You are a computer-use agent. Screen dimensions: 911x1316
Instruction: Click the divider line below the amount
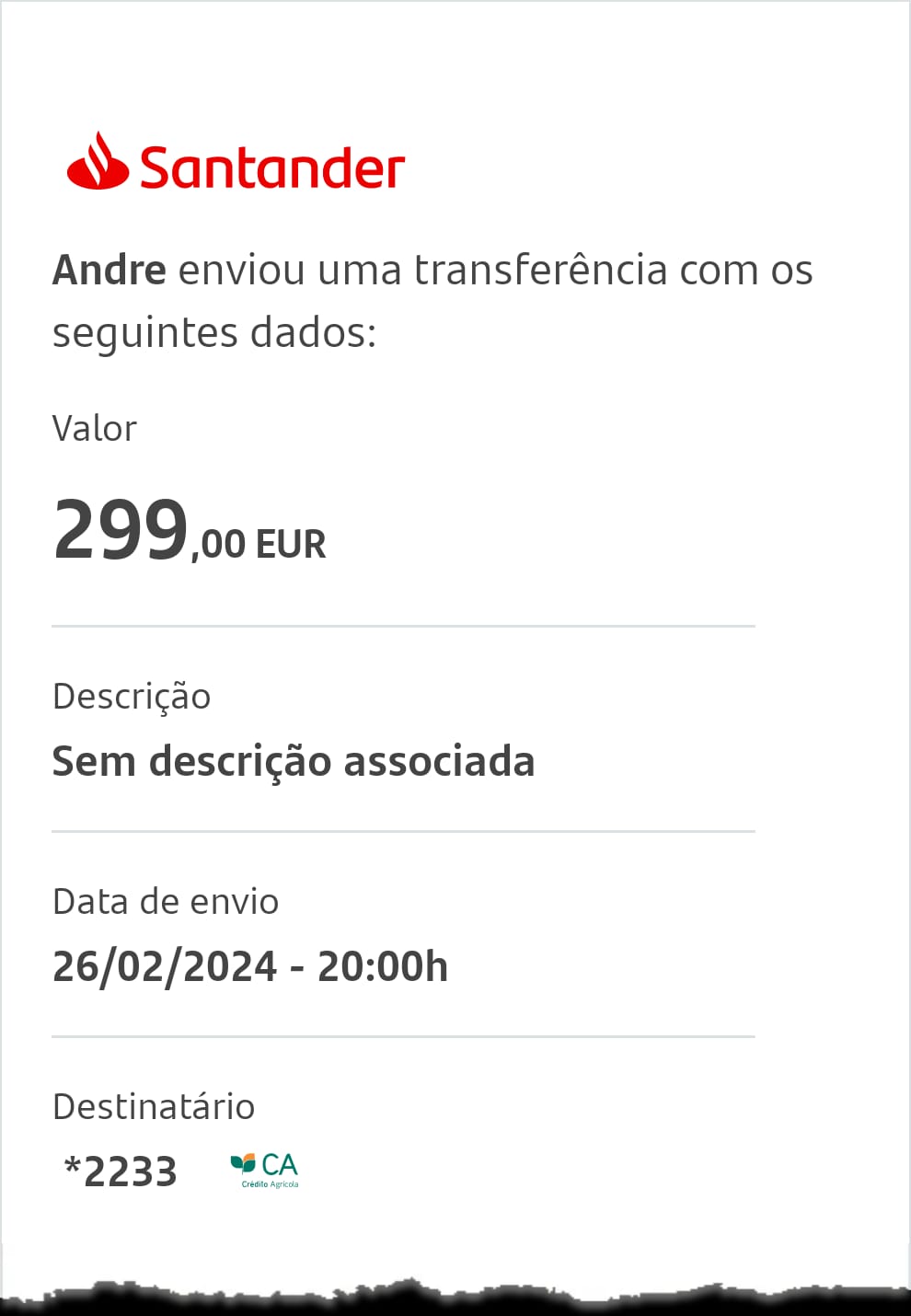point(403,626)
